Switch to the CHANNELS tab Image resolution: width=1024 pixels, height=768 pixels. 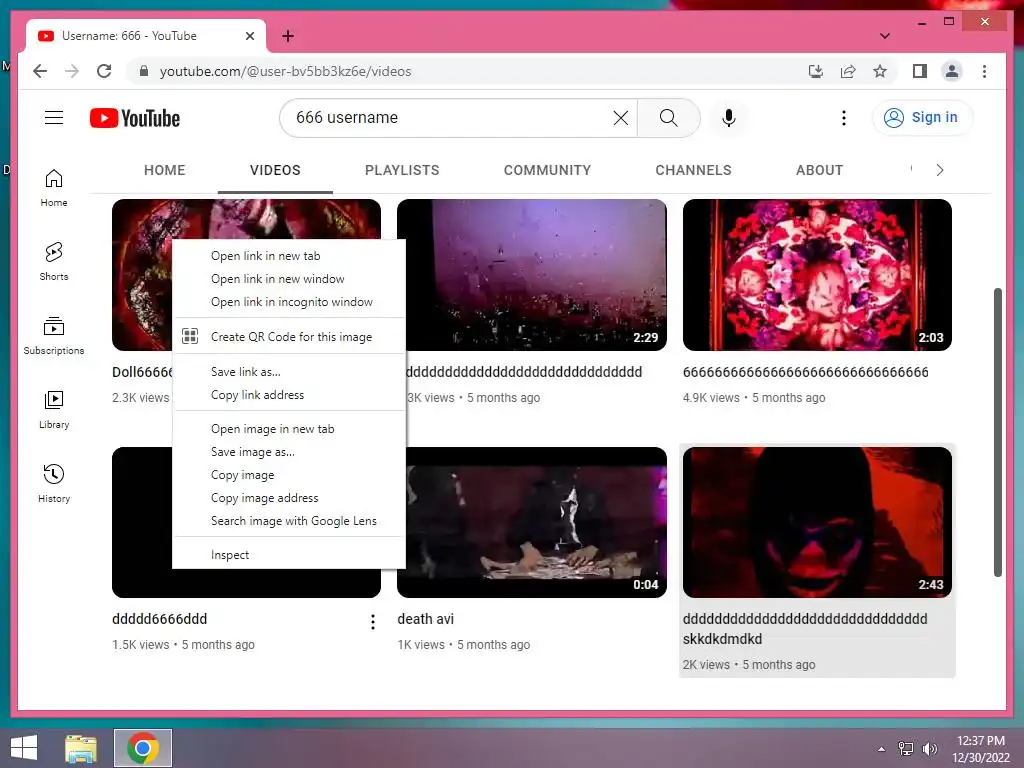[693, 170]
